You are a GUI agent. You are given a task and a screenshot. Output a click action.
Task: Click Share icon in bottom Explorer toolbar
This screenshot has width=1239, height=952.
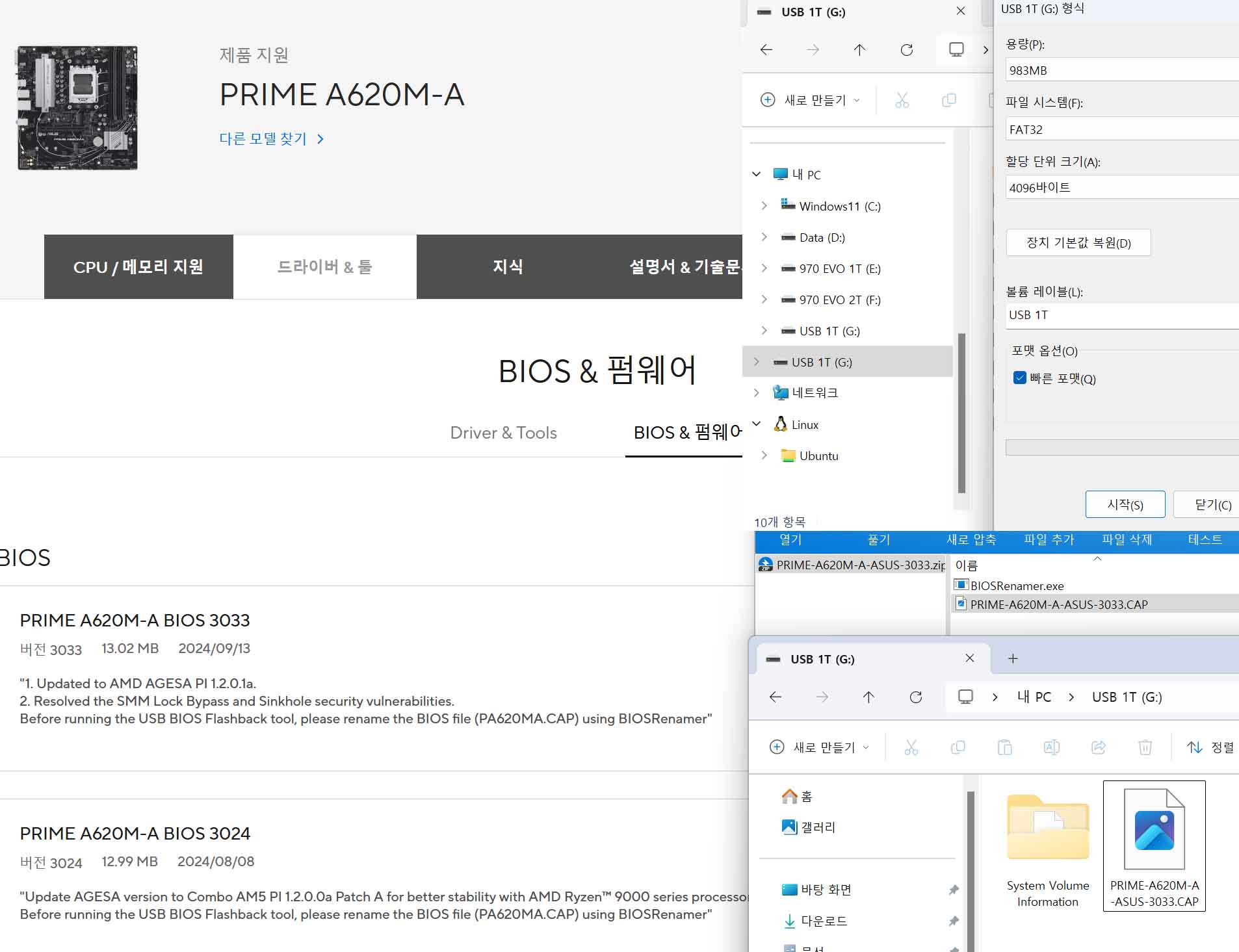(1099, 747)
